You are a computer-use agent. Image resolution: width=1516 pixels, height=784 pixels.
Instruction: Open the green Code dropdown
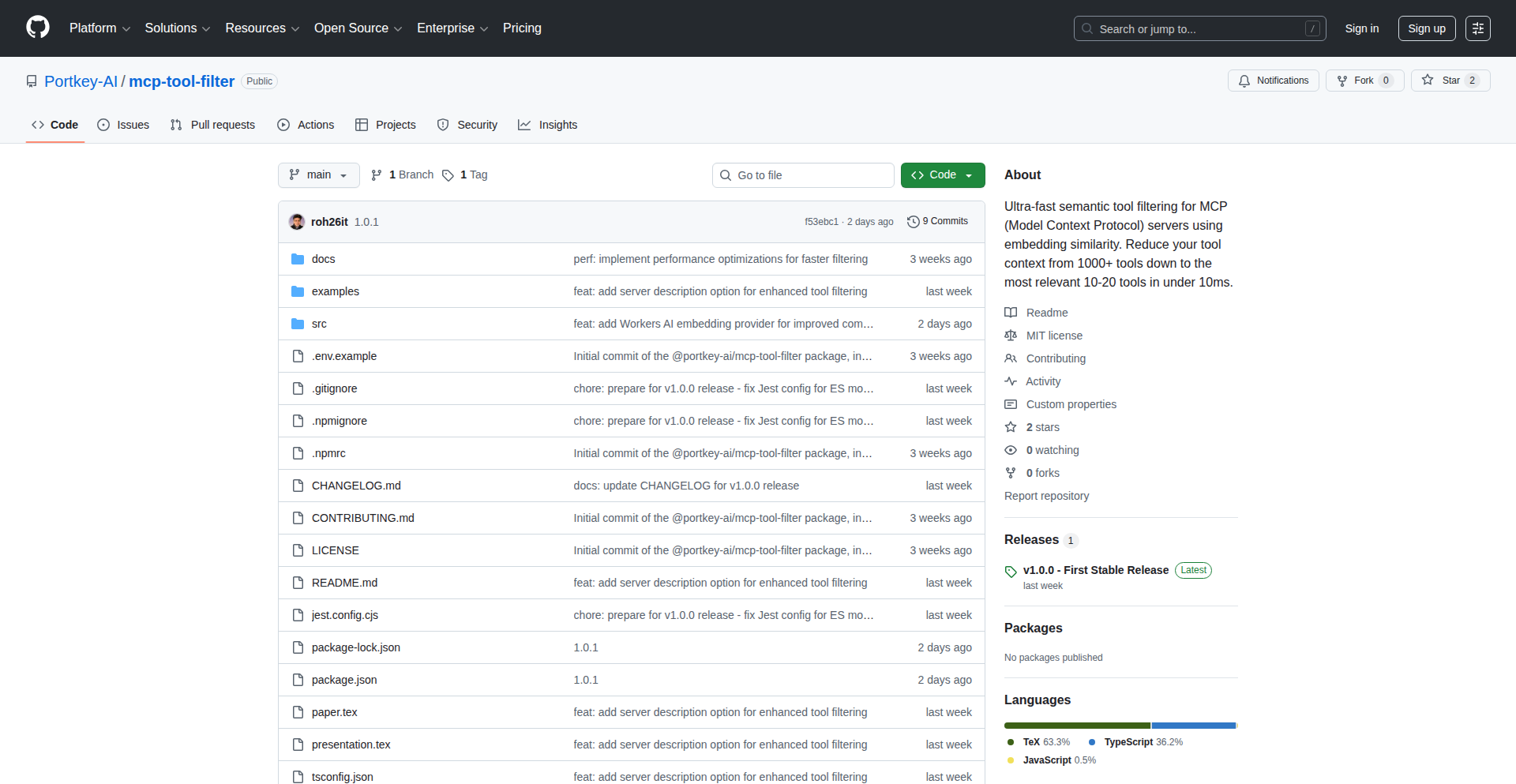[942, 175]
